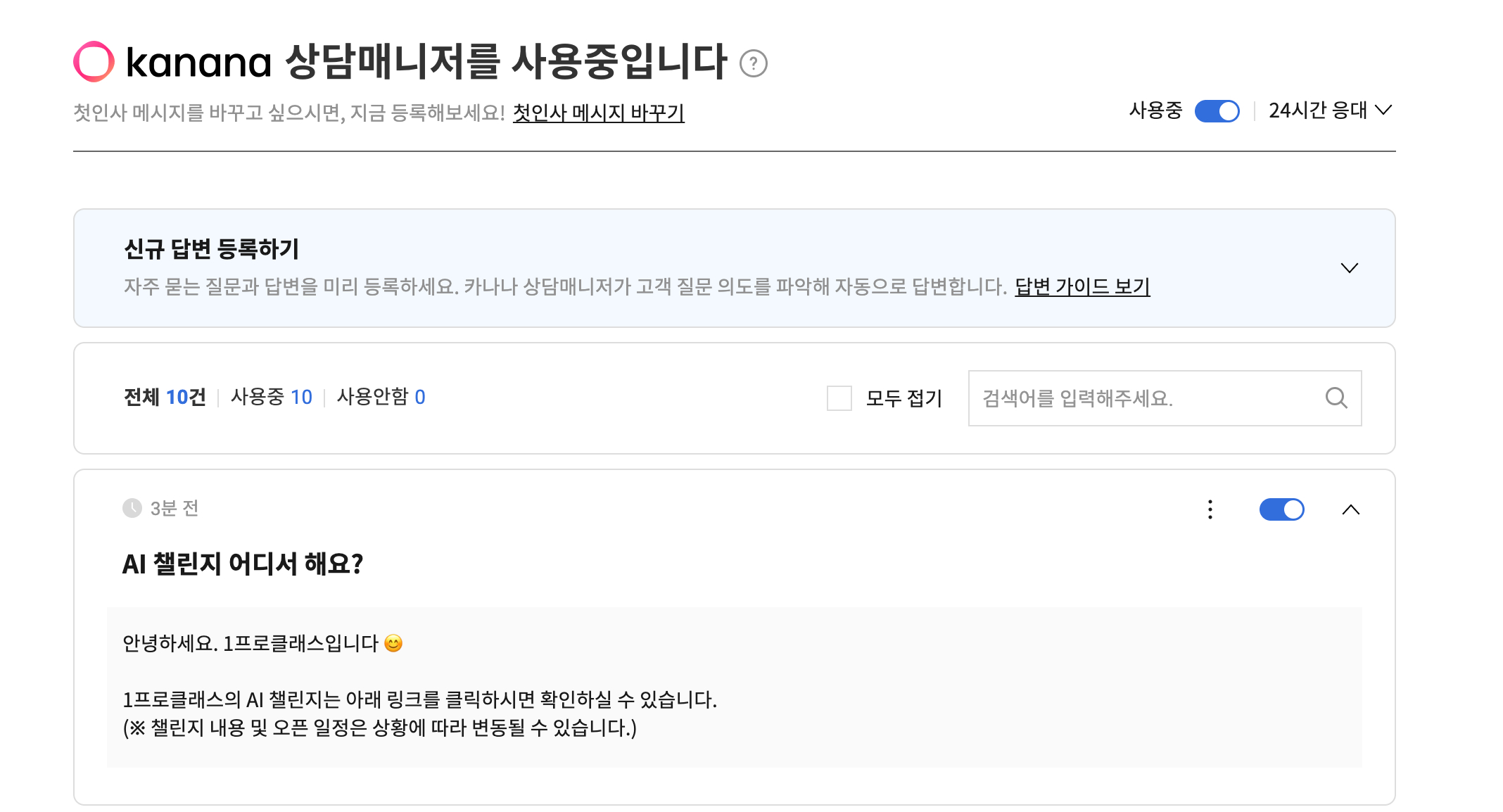Open the 24시간 응대 dropdown

(1329, 110)
